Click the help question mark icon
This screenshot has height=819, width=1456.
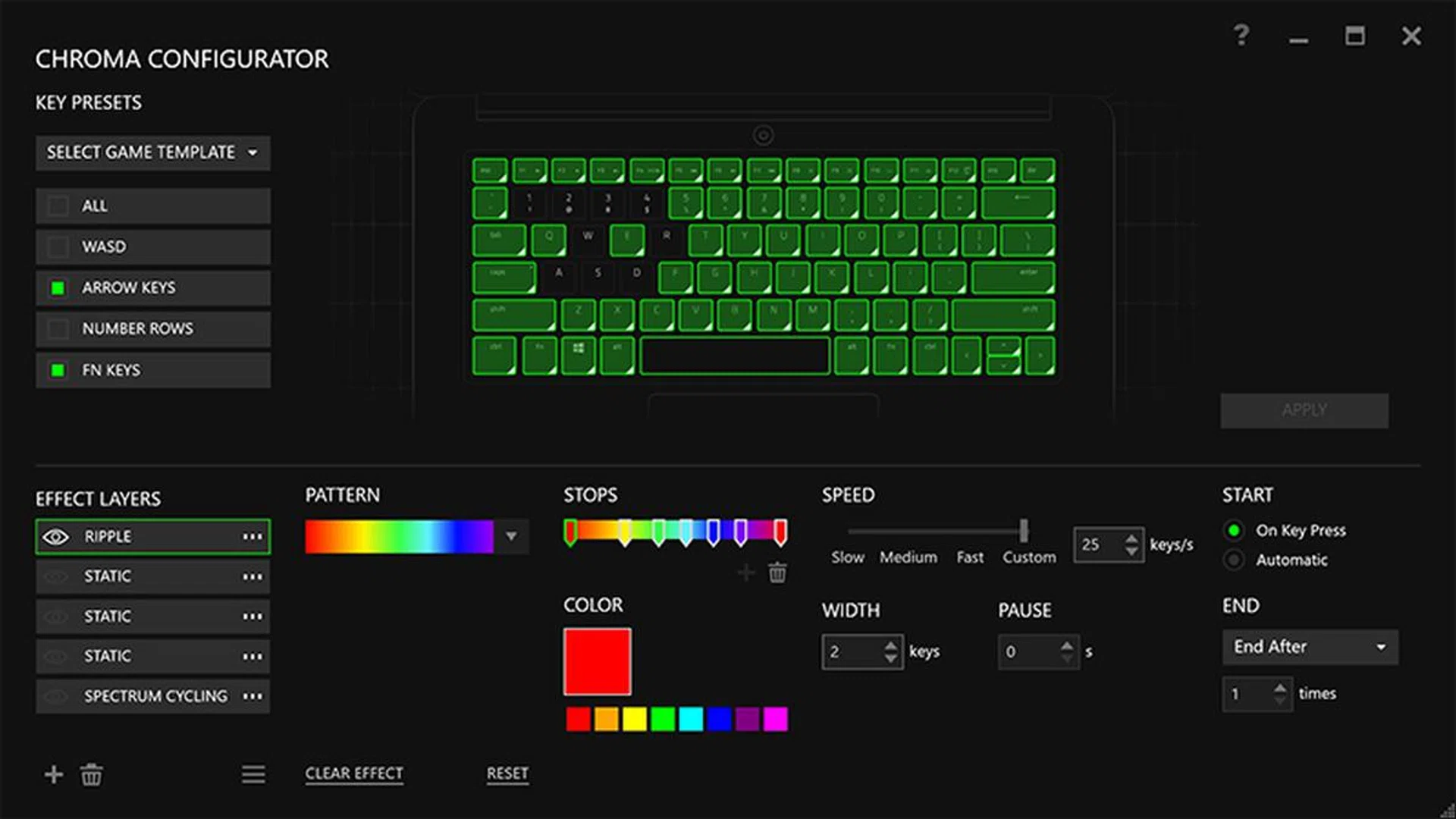coord(1241,36)
